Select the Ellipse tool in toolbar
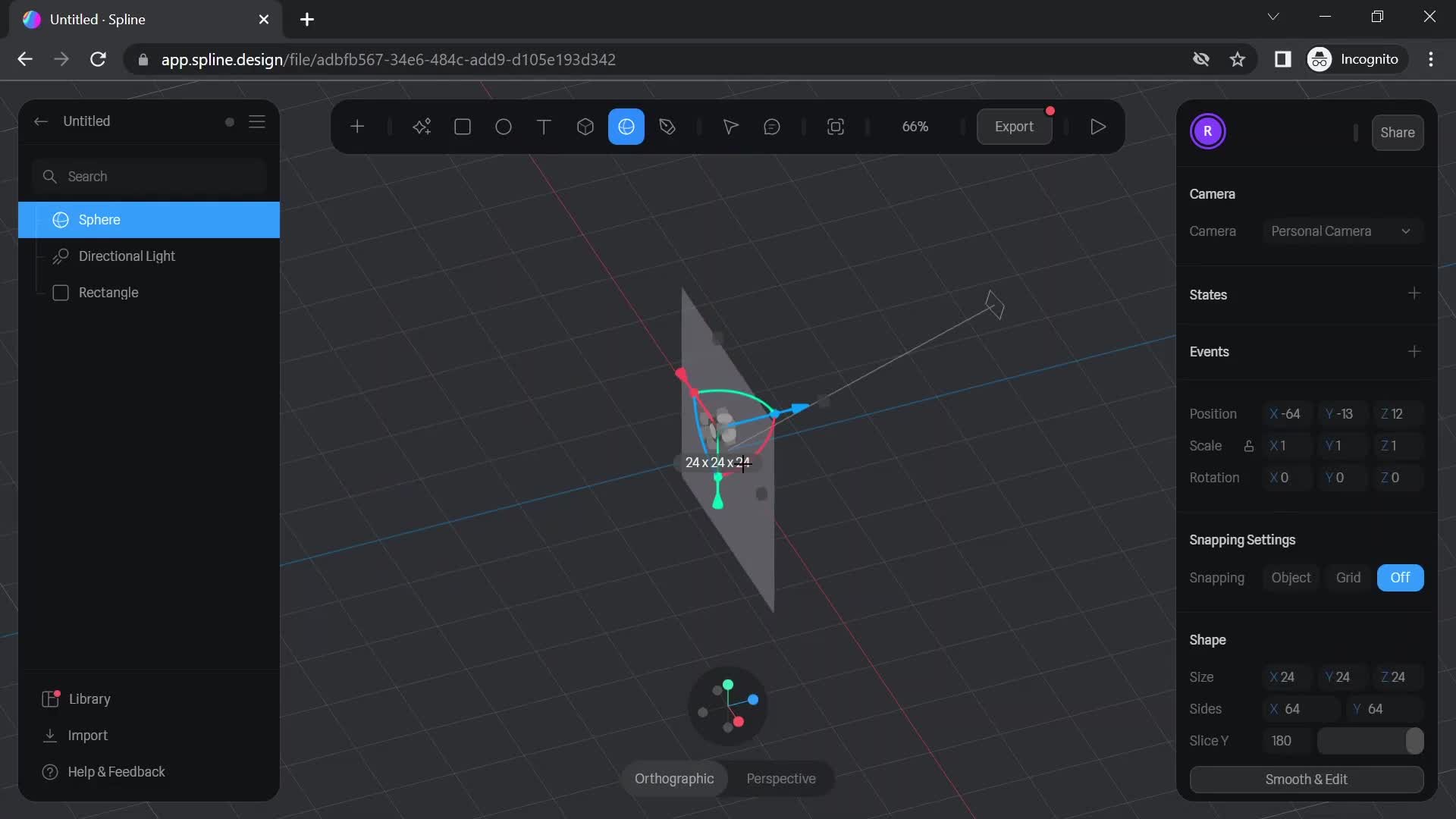This screenshot has width=1456, height=819. pos(504,127)
